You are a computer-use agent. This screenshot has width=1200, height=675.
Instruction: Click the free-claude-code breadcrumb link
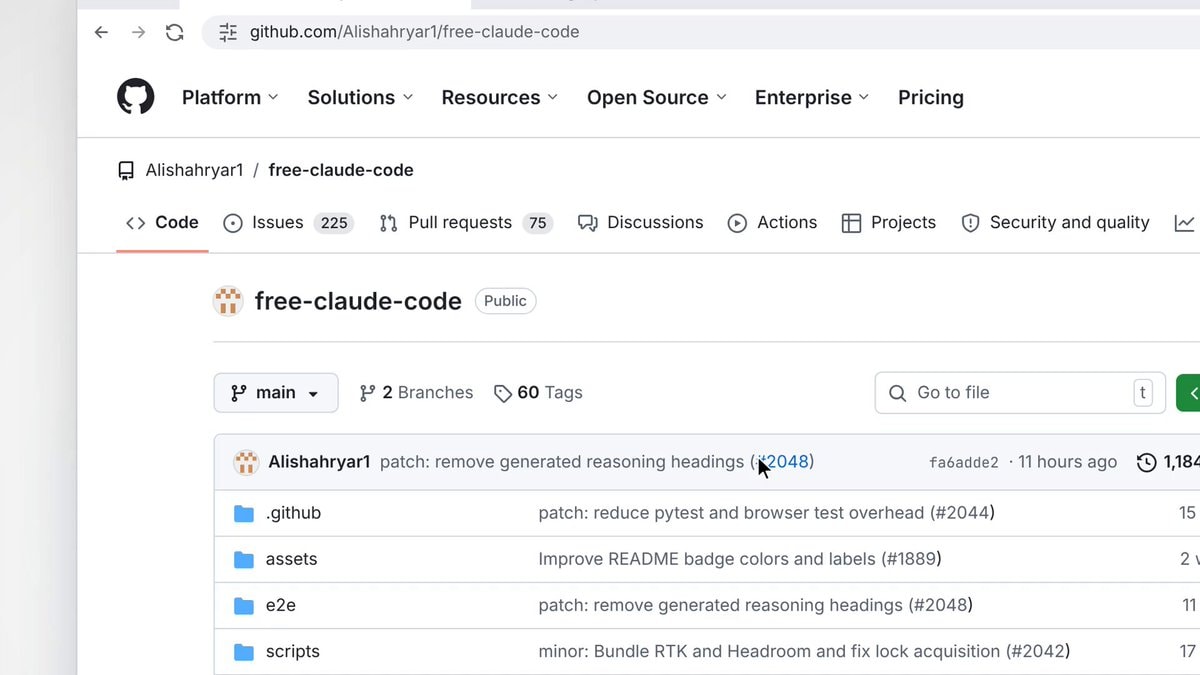[341, 170]
